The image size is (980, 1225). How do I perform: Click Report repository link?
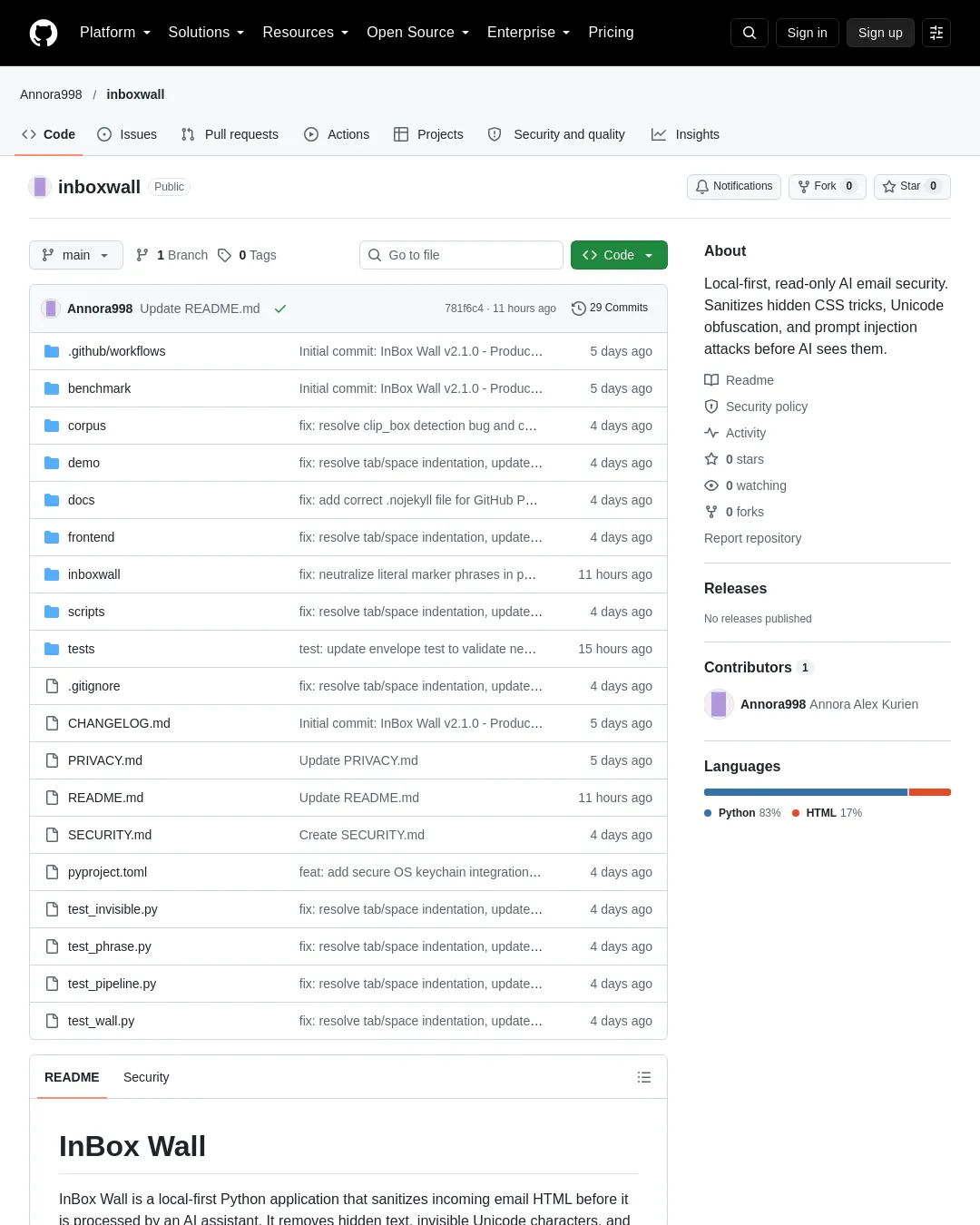coord(753,538)
